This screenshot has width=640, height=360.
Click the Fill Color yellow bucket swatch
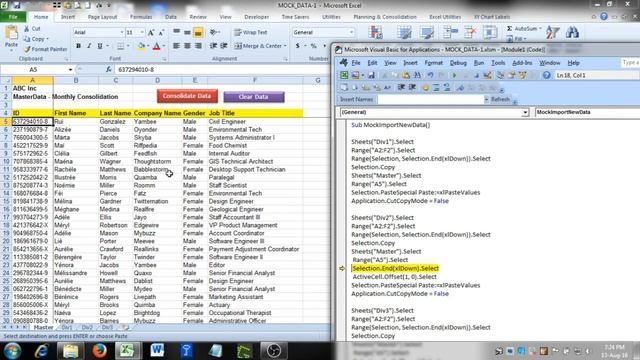tap(141, 46)
